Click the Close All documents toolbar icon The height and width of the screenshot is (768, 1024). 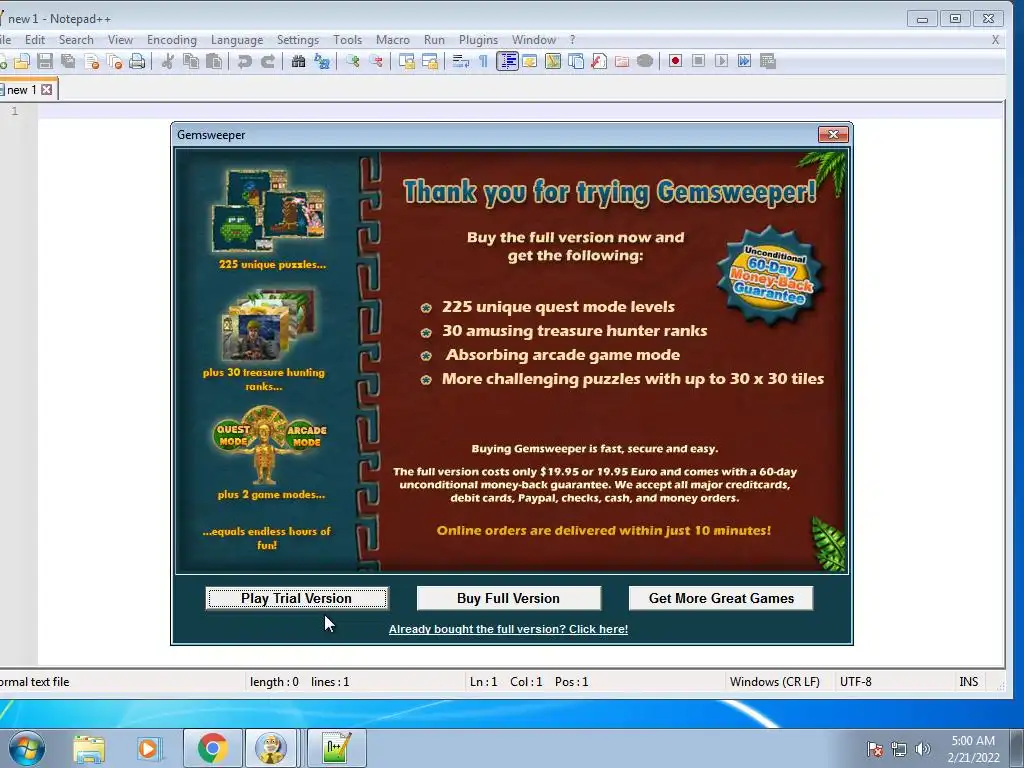(114, 61)
